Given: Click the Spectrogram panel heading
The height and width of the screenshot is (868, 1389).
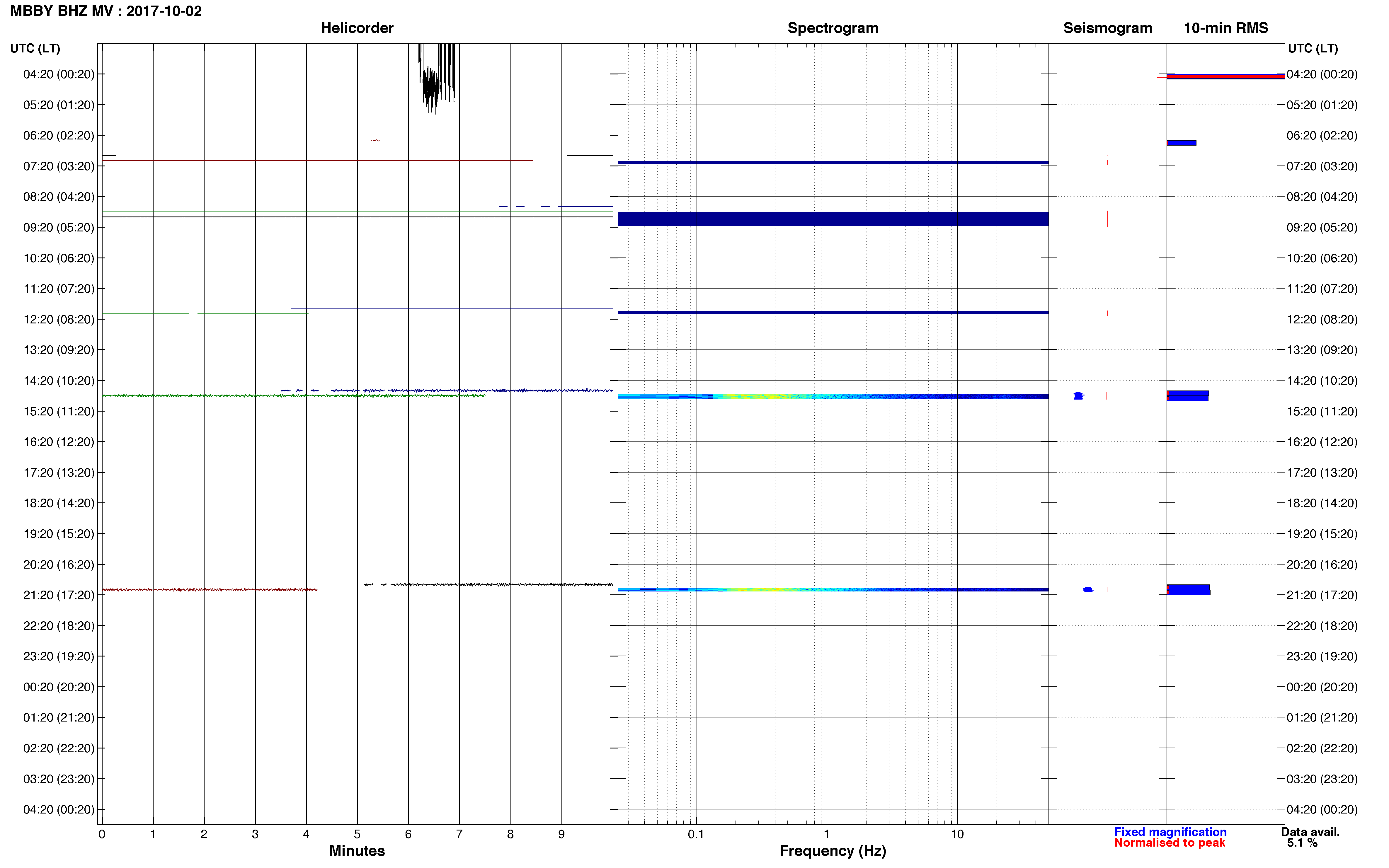Looking at the screenshot, I should click(x=833, y=28).
